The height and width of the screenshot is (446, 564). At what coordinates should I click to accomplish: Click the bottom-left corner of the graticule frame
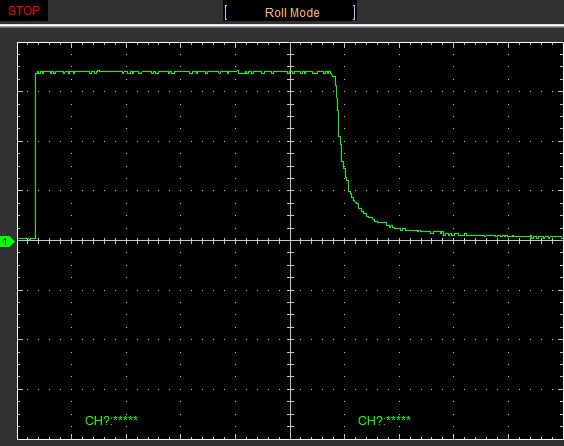click(x=18, y=439)
